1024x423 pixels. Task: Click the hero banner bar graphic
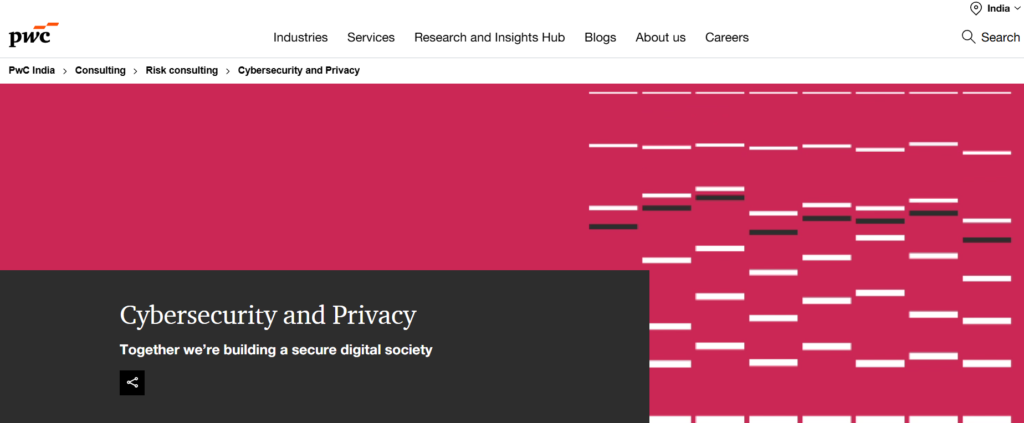click(800, 257)
